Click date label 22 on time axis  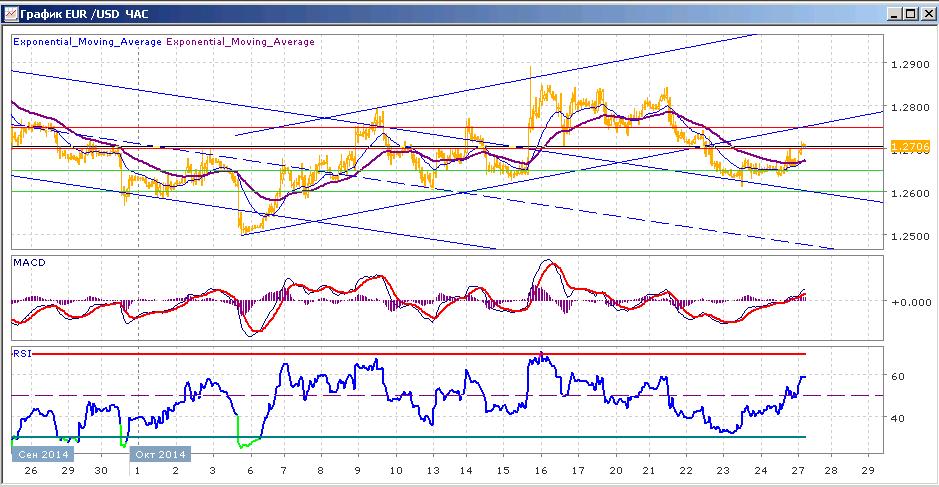coord(686,471)
